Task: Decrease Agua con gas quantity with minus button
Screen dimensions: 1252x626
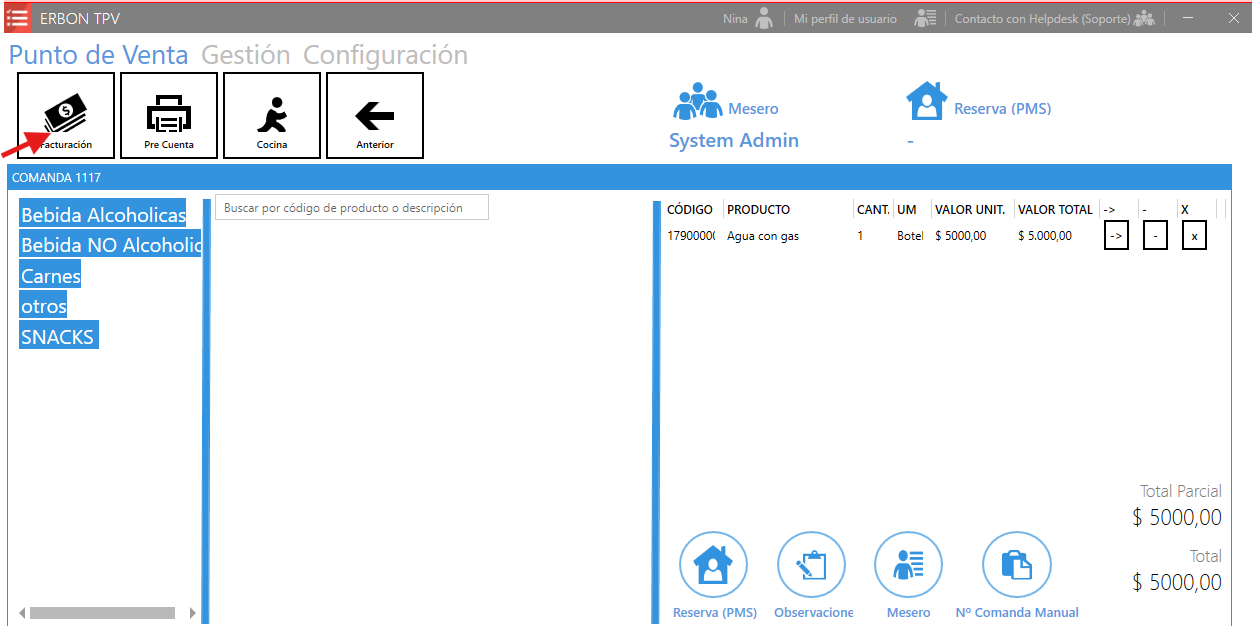Action: (1155, 237)
